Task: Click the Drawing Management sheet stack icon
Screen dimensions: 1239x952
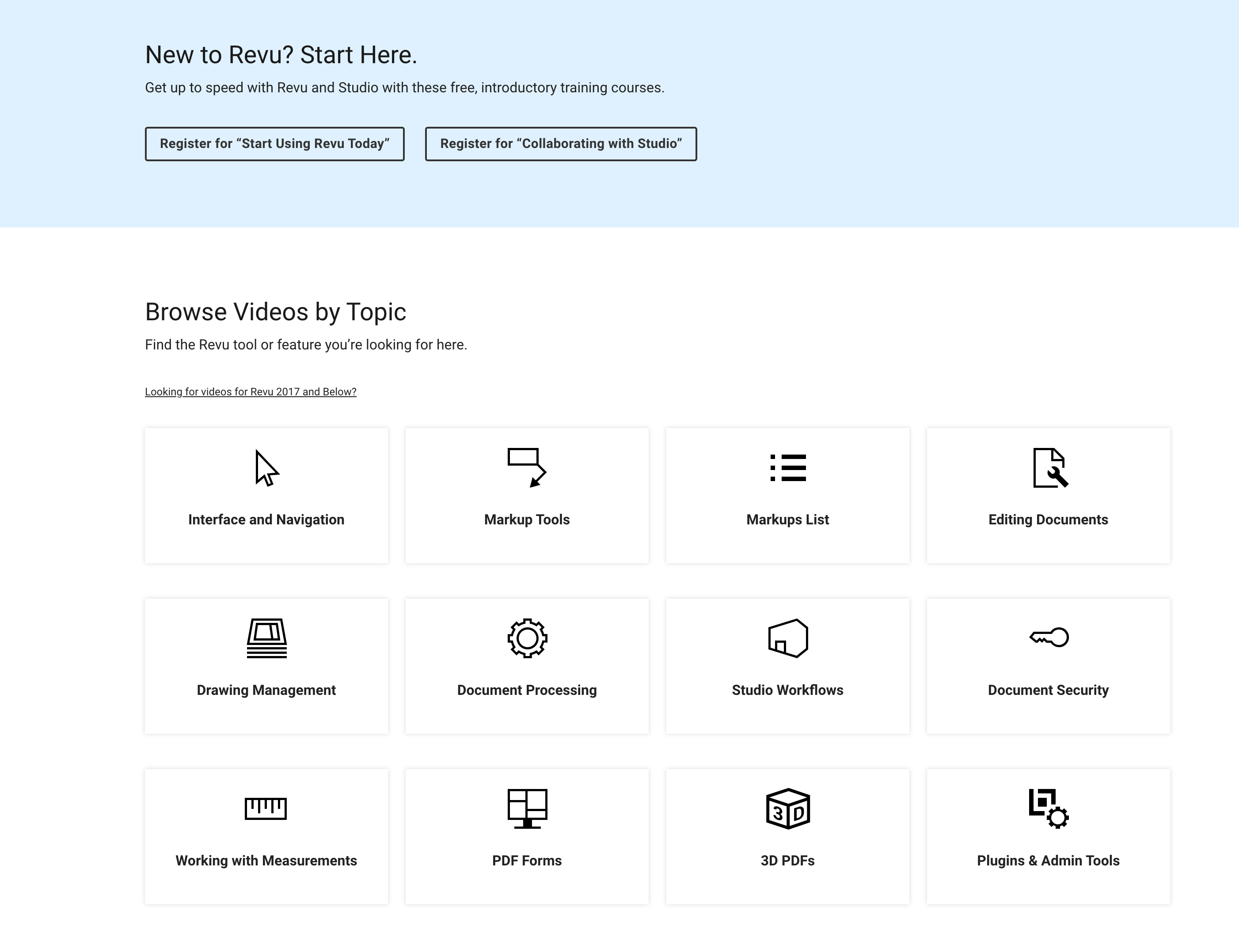Action: [x=266, y=638]
